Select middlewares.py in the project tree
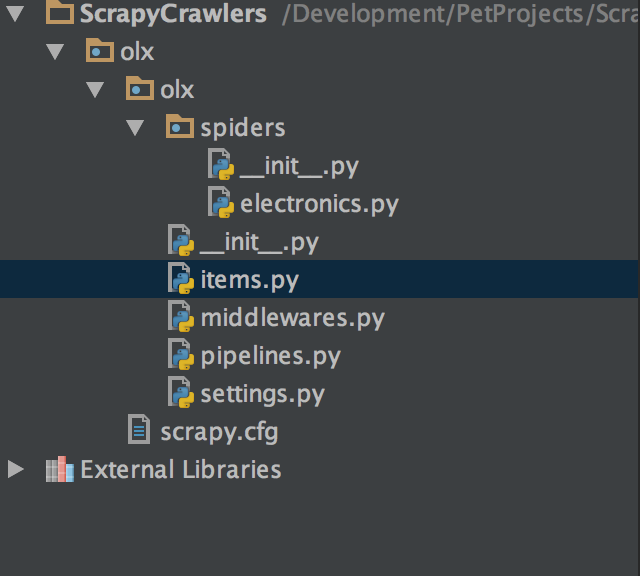 (292, 318)
